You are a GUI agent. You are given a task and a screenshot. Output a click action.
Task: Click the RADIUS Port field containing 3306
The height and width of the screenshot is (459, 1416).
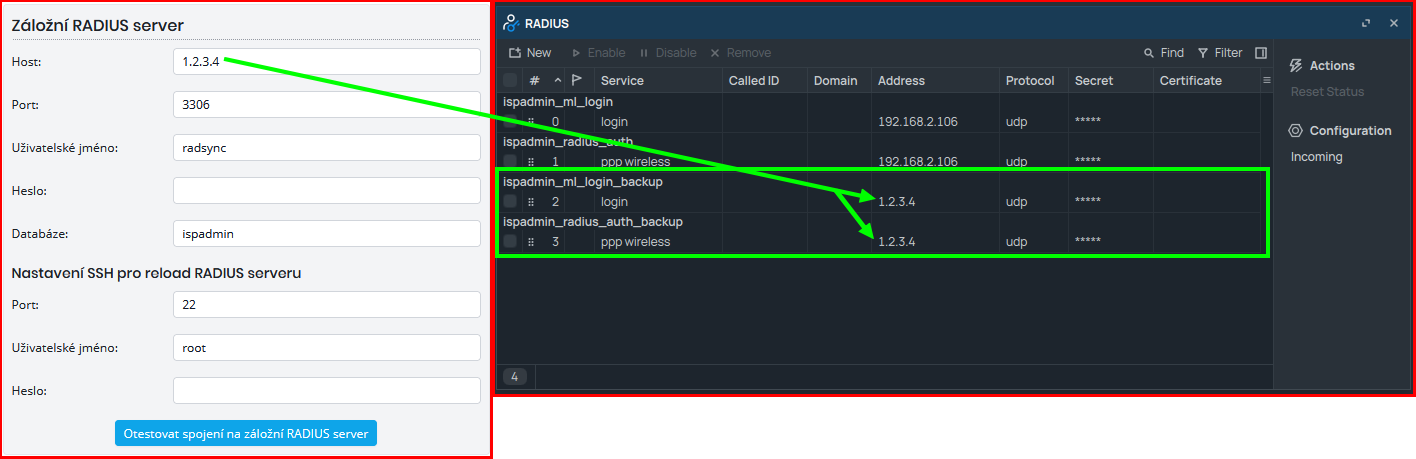(x=327, y=104)
